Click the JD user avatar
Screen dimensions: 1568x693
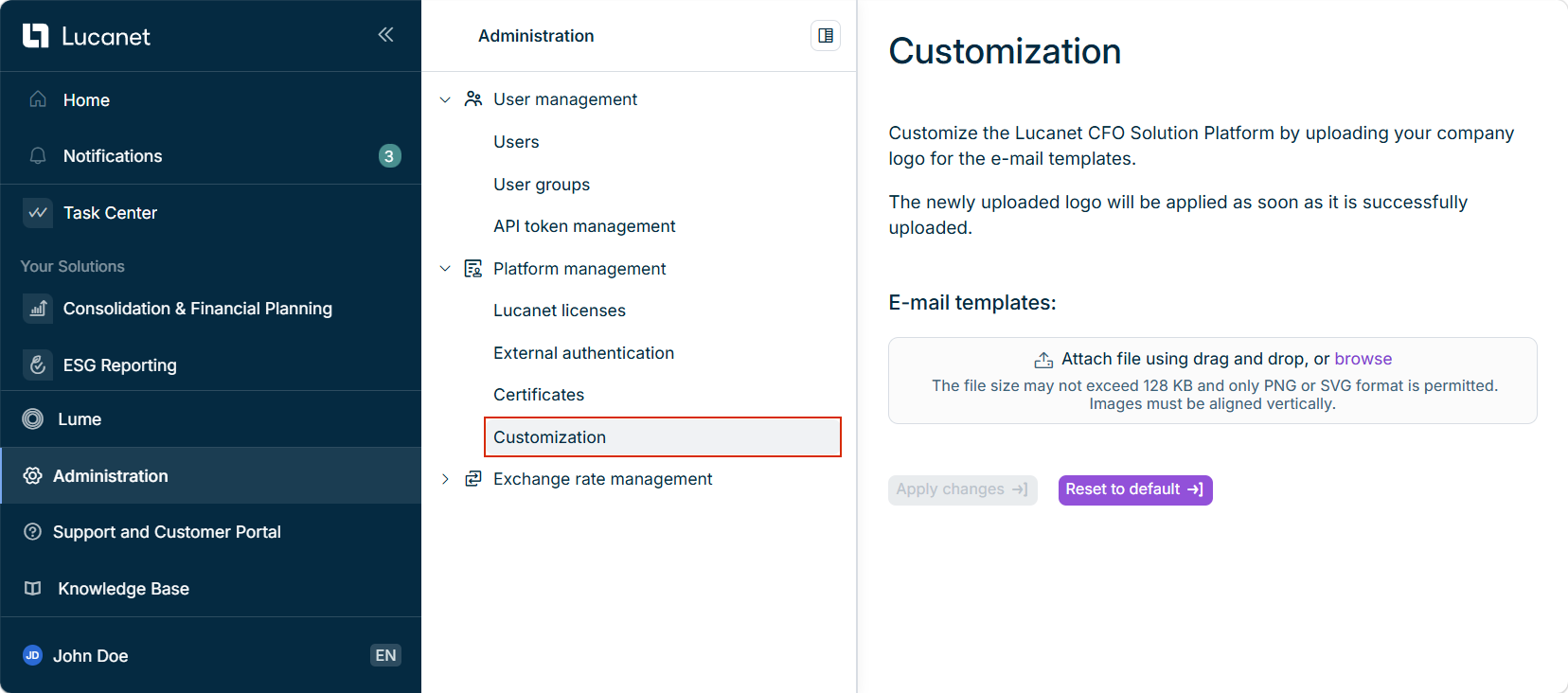tap(33, 655)
